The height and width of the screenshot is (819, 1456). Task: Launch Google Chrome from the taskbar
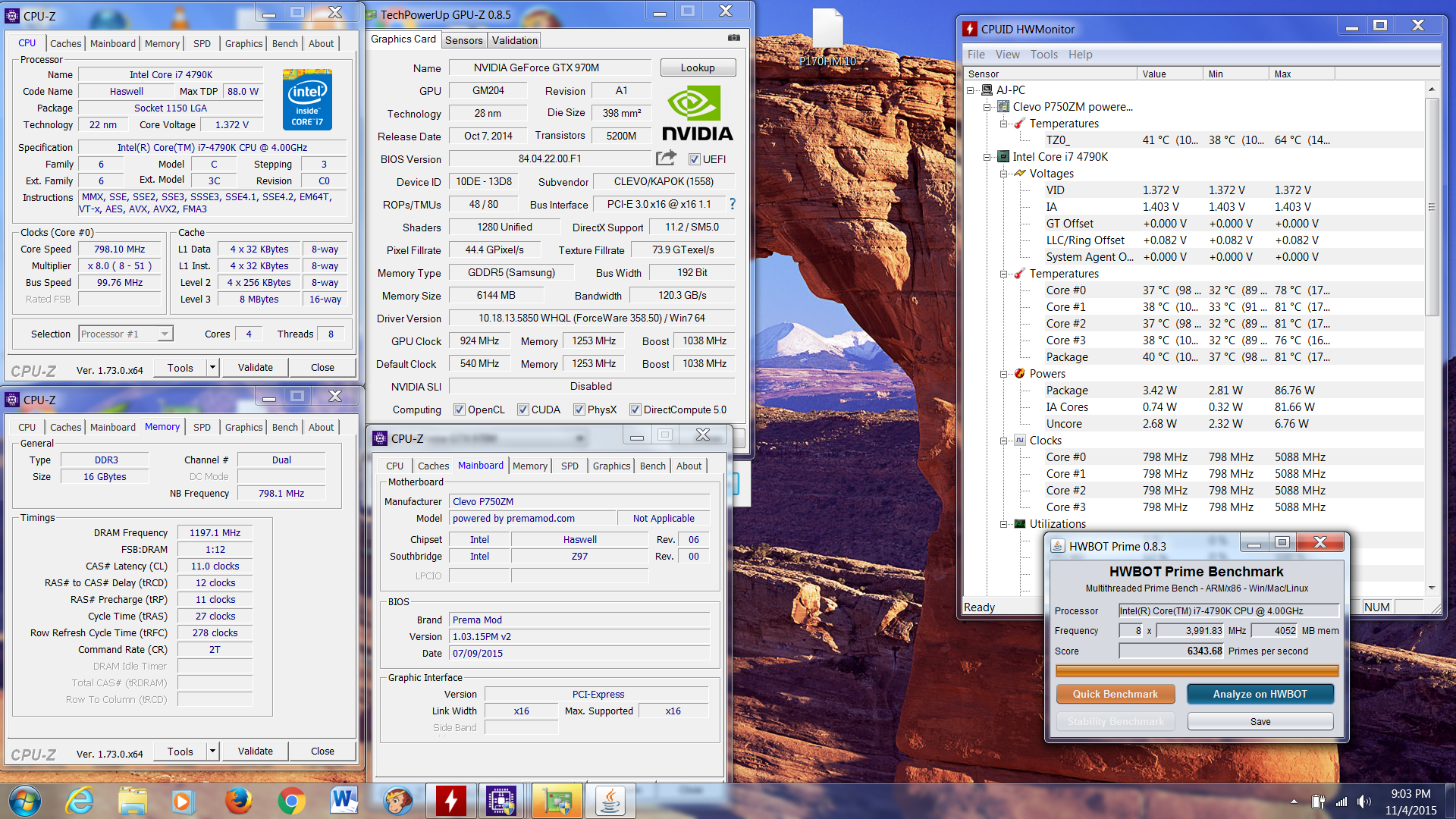291,801
